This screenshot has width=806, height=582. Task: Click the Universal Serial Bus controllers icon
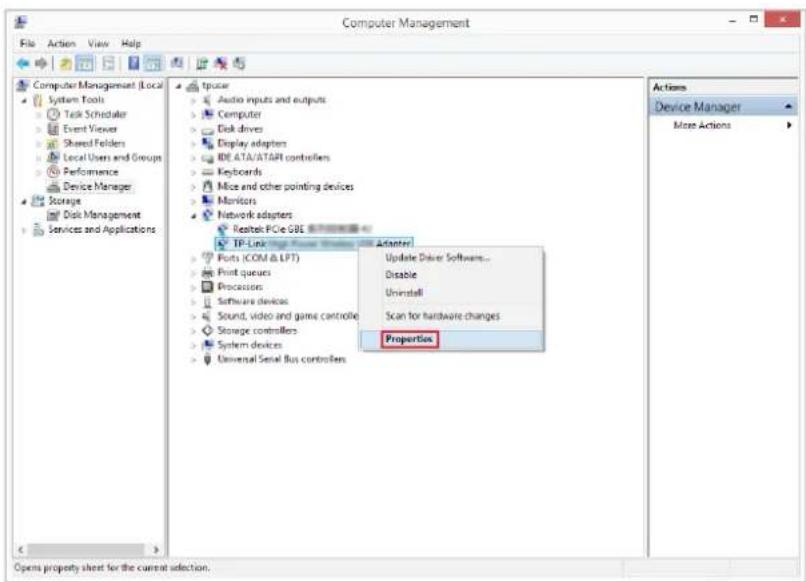tap(208, 359)
